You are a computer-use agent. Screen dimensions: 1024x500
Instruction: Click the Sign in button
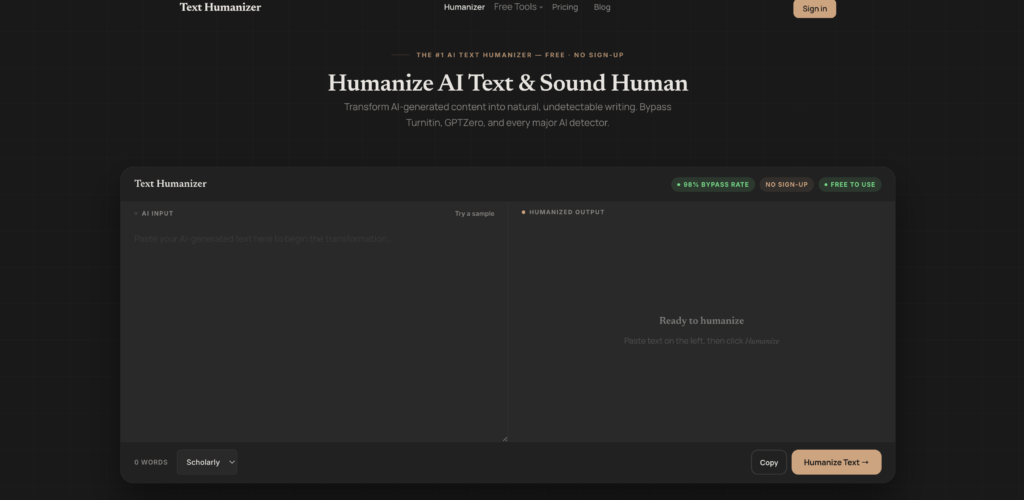coord(814,8)
